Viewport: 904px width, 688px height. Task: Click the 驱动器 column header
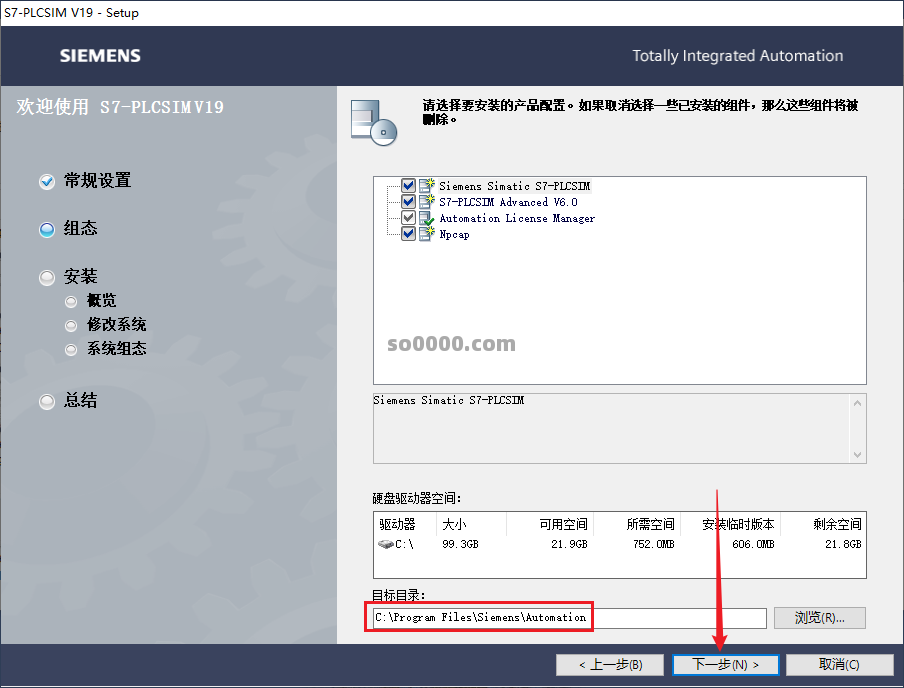pyautogui.click(x=405, y=524)
